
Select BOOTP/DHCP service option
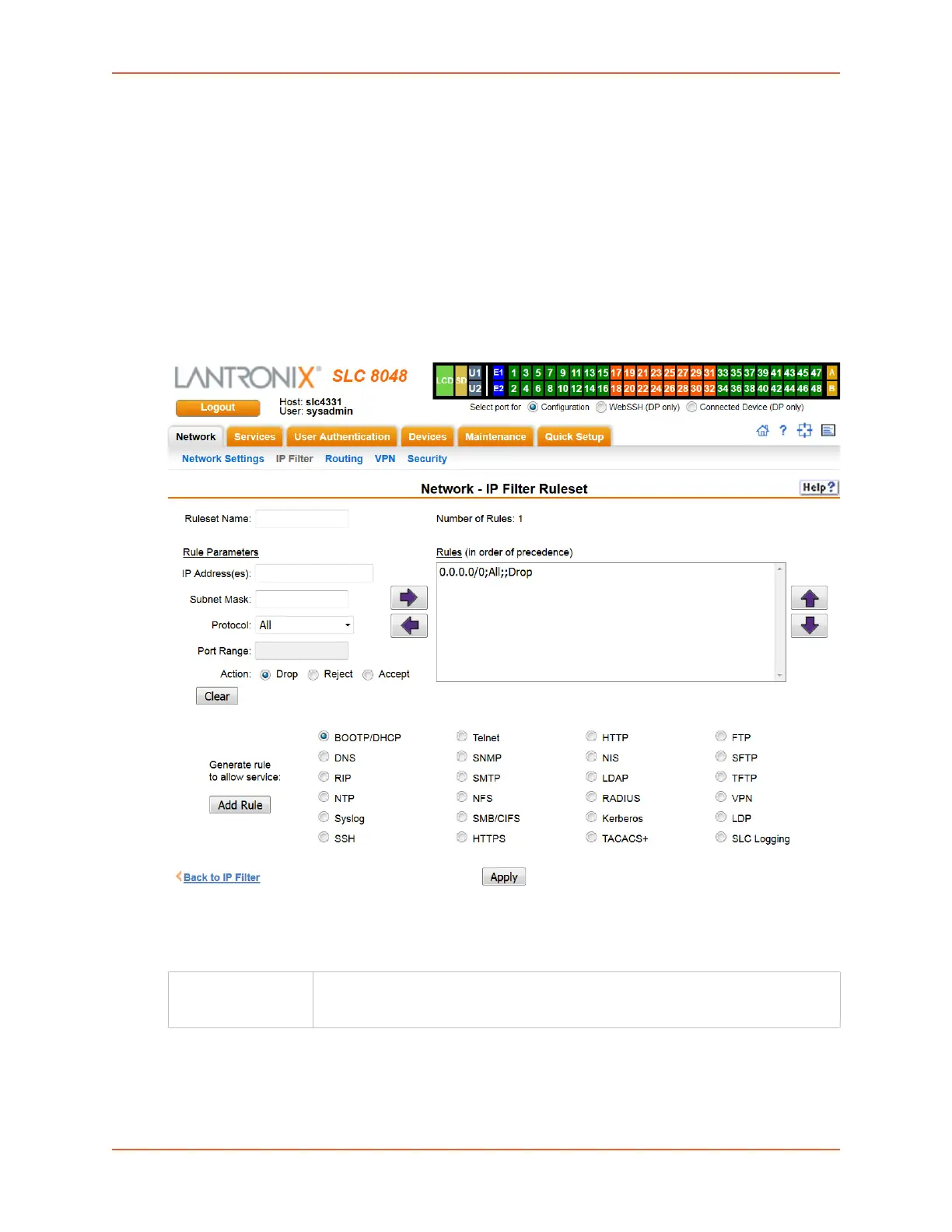click(x=324, y=736)
